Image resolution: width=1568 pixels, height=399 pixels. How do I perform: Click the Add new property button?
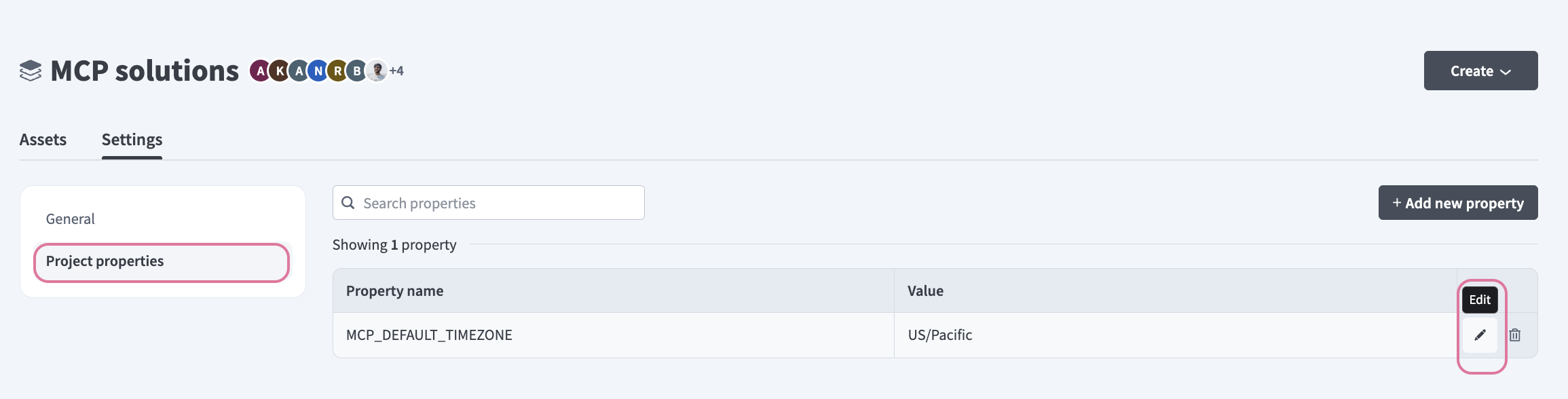(x=1457, y=203)
